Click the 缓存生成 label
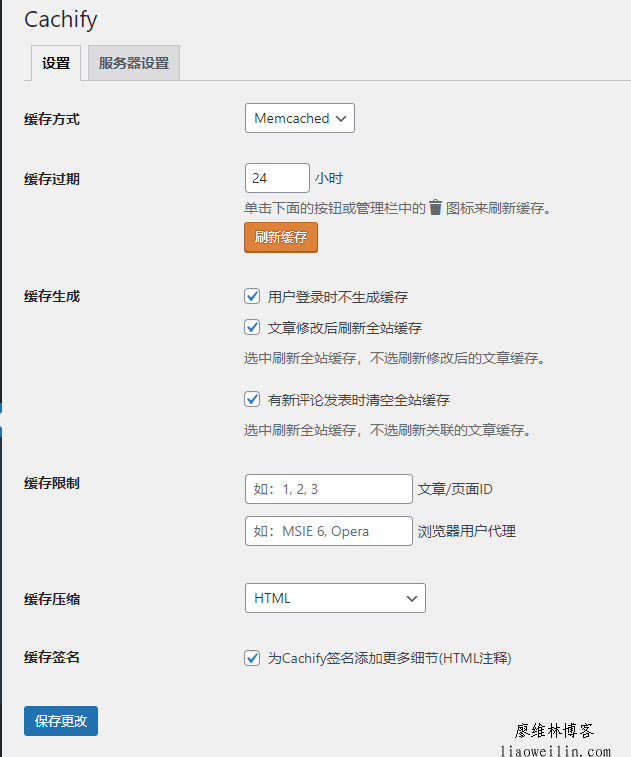This screenshot has height=757, width=631. pyautogui.click(x=52, y=296)
